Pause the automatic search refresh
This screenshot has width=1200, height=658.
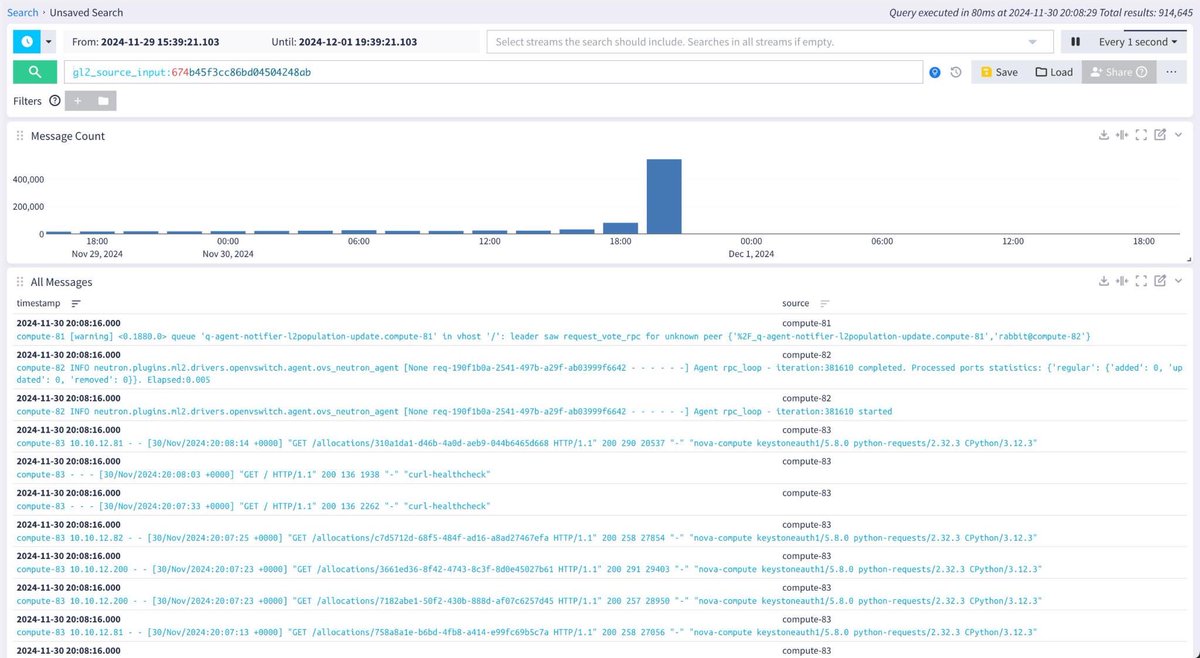[x=1075, y=41]
